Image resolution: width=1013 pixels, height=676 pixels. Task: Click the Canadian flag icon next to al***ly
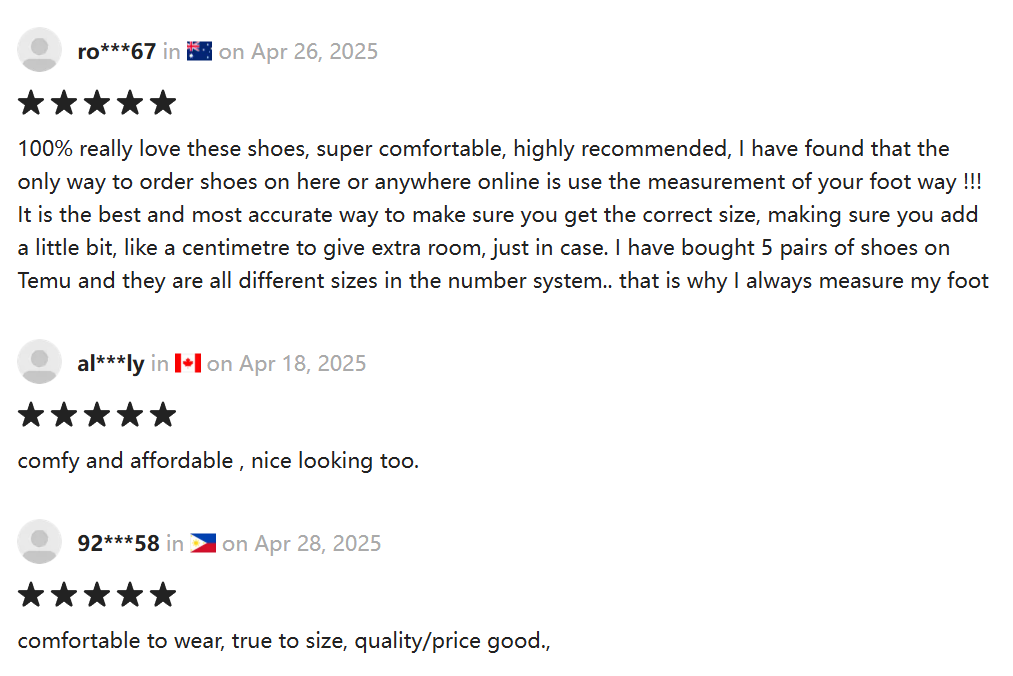click(x=187, y=363)
